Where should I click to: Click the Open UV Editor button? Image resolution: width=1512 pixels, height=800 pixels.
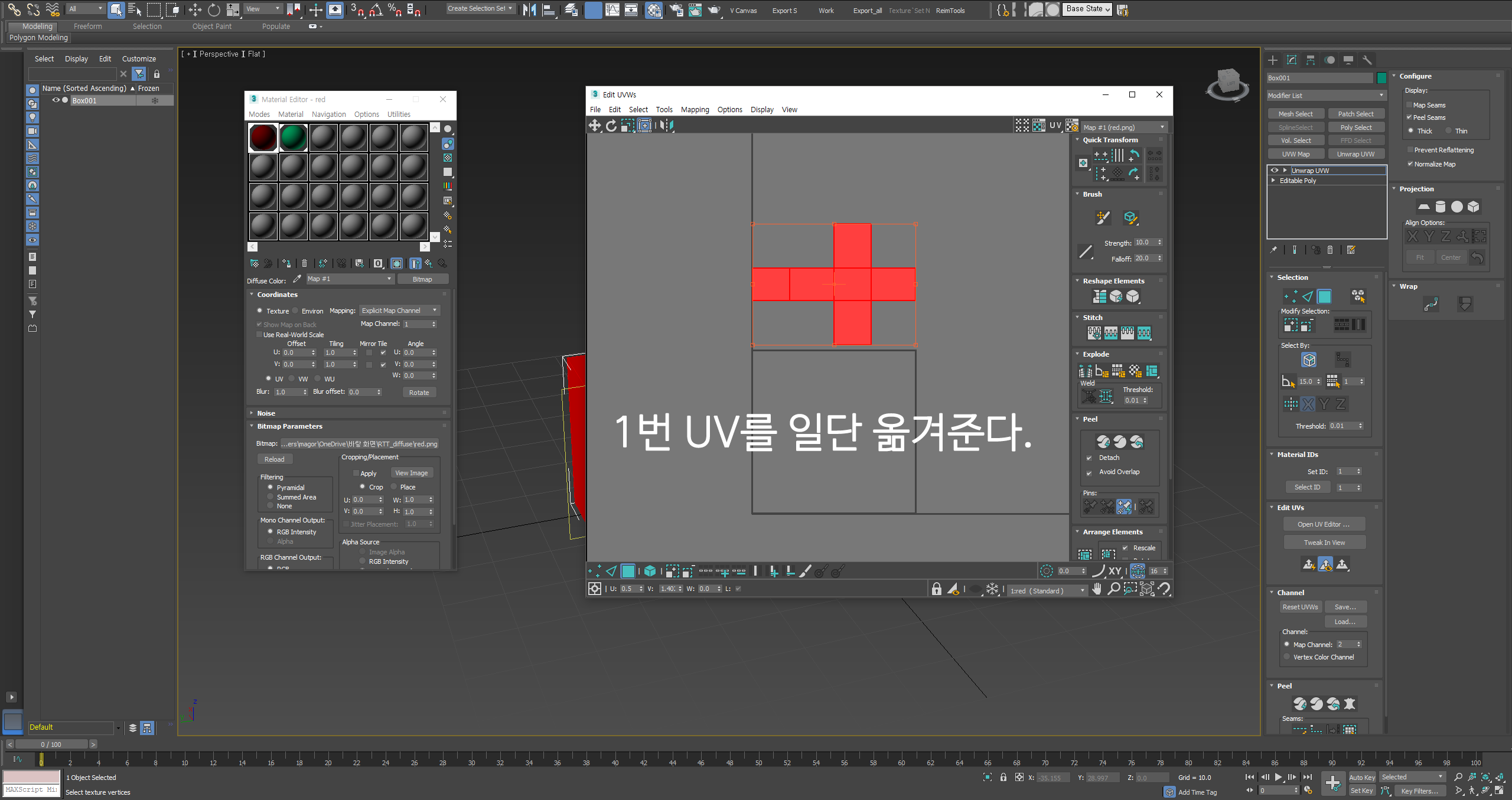pyautogui.click(x=1324, y=524)
